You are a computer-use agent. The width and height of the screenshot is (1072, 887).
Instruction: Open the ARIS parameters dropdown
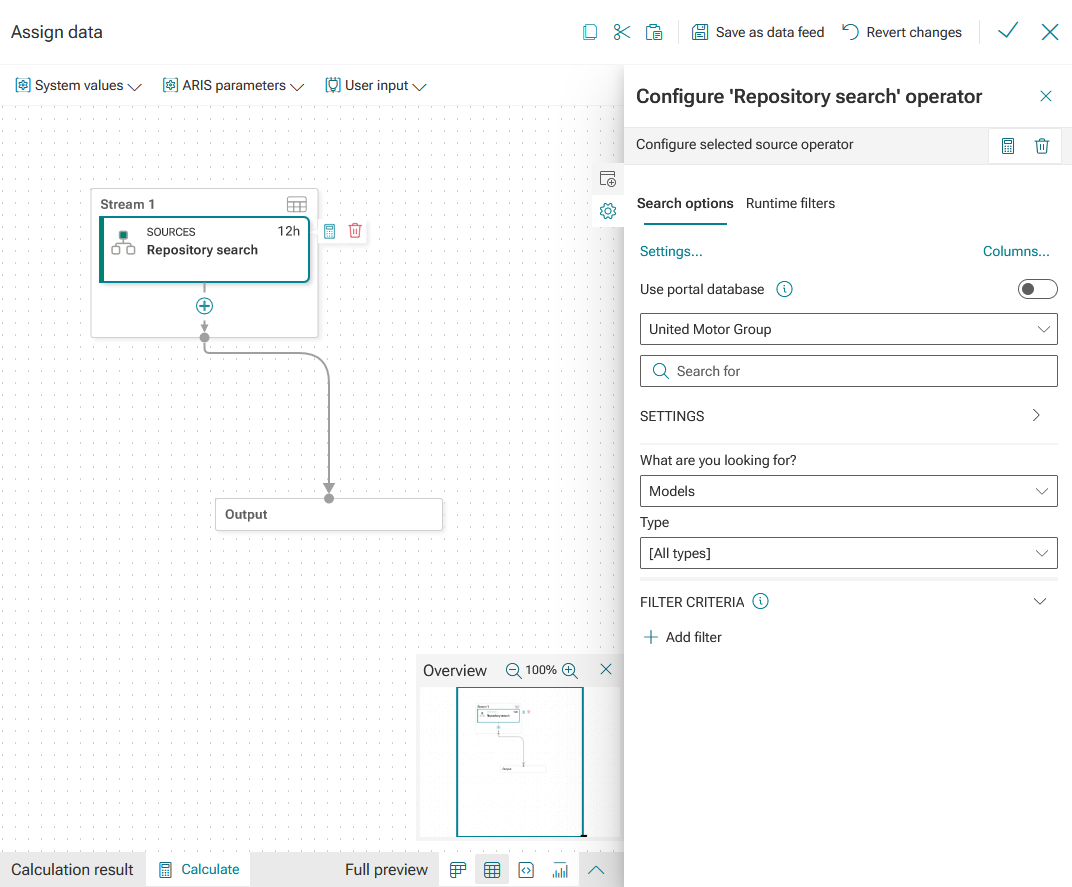pos(232,85)
